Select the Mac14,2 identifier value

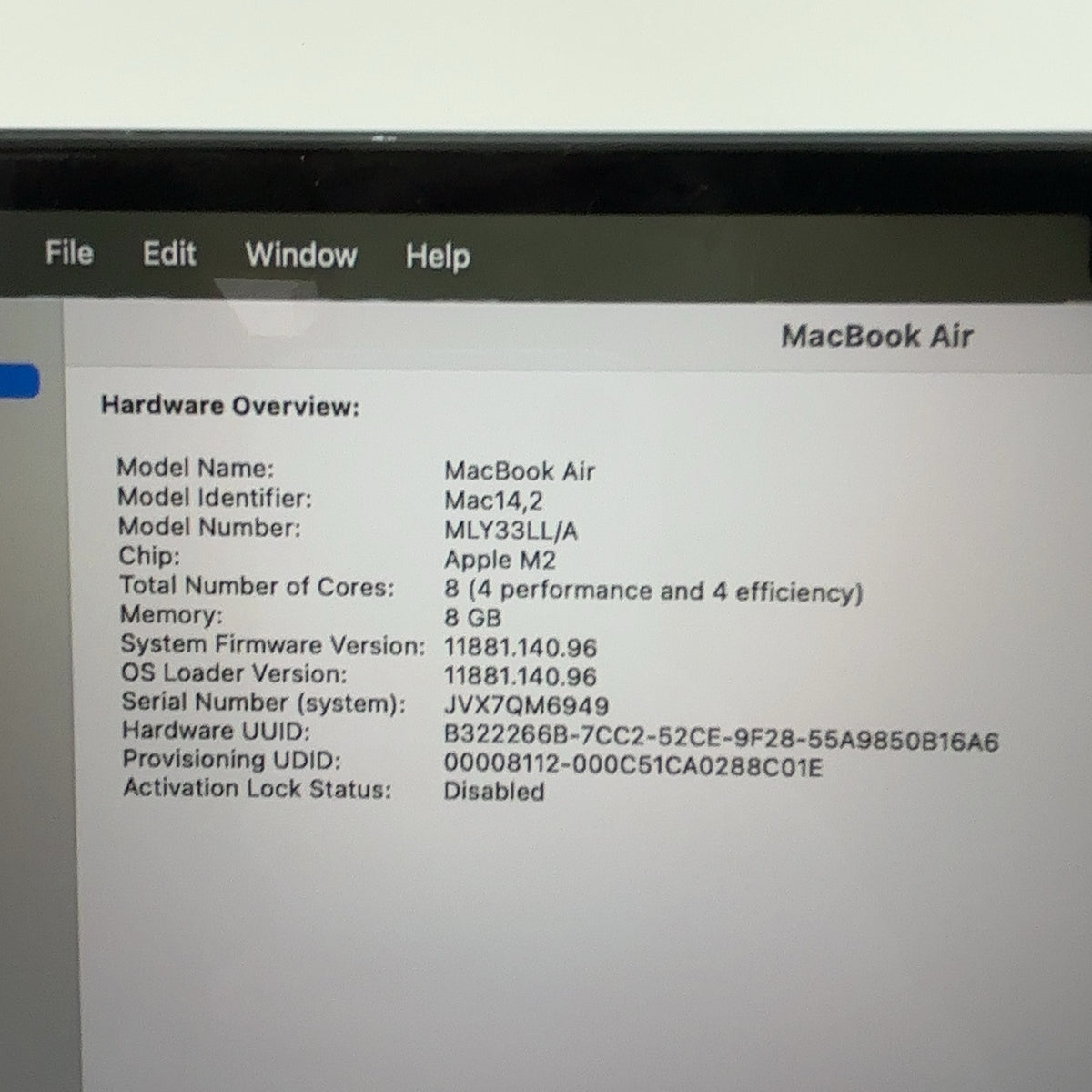(493, 500)
